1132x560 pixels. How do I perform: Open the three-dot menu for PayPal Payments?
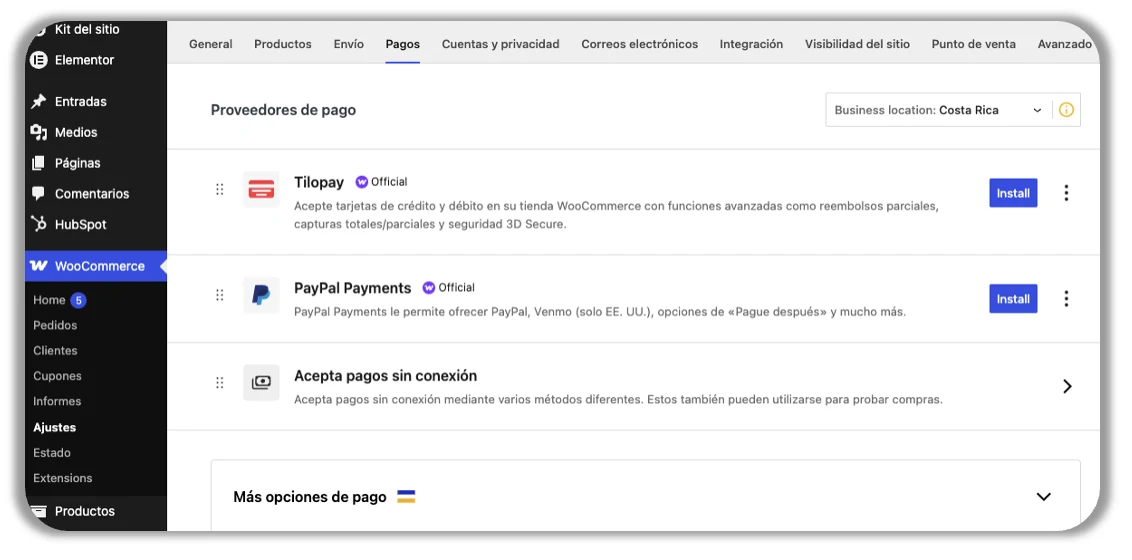tap(1066, 299)
